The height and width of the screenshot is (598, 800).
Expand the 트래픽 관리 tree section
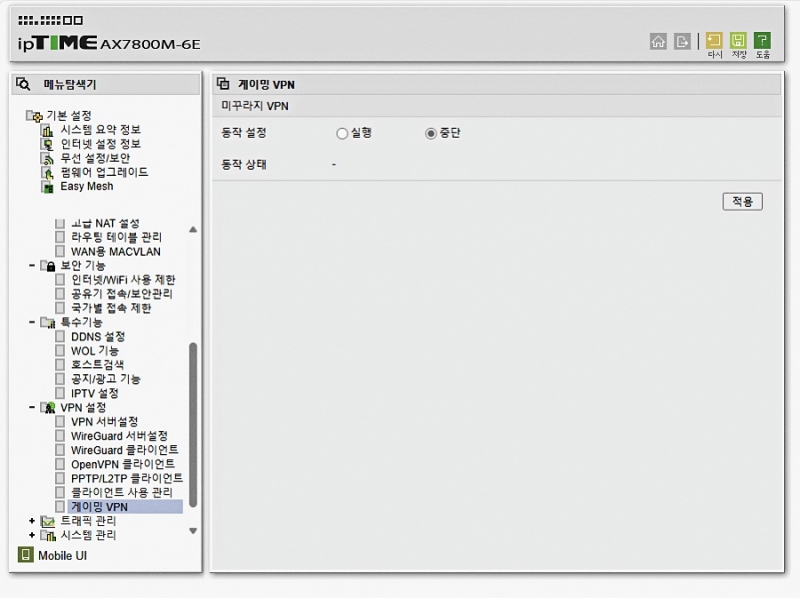(32, 521)
